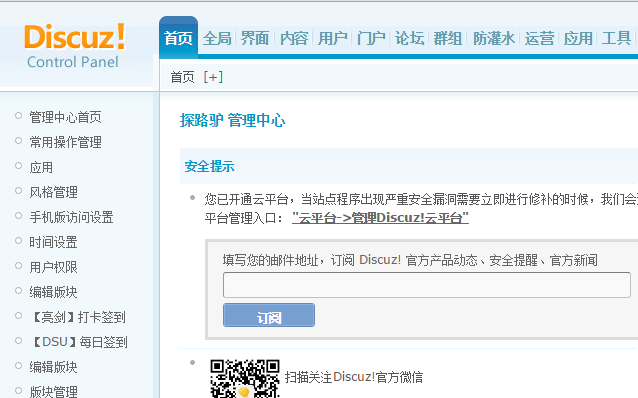
Task: Open the 论坛 tab
Action: (x=409, y=38)
